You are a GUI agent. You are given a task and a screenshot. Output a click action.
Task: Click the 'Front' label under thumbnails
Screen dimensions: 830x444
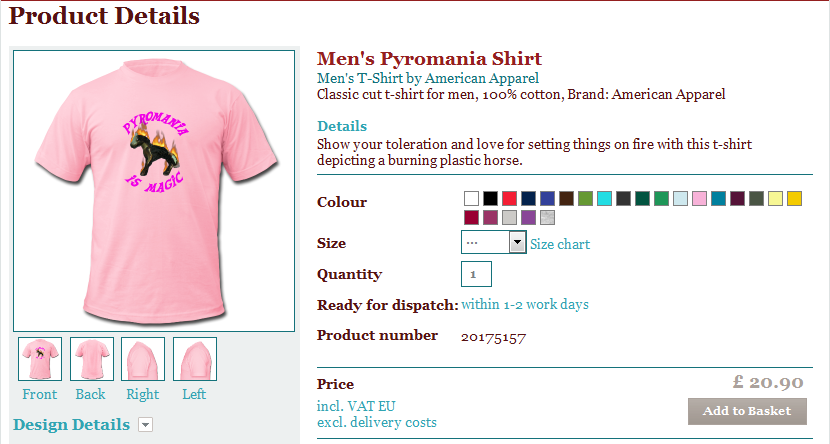tap(40, 394)
